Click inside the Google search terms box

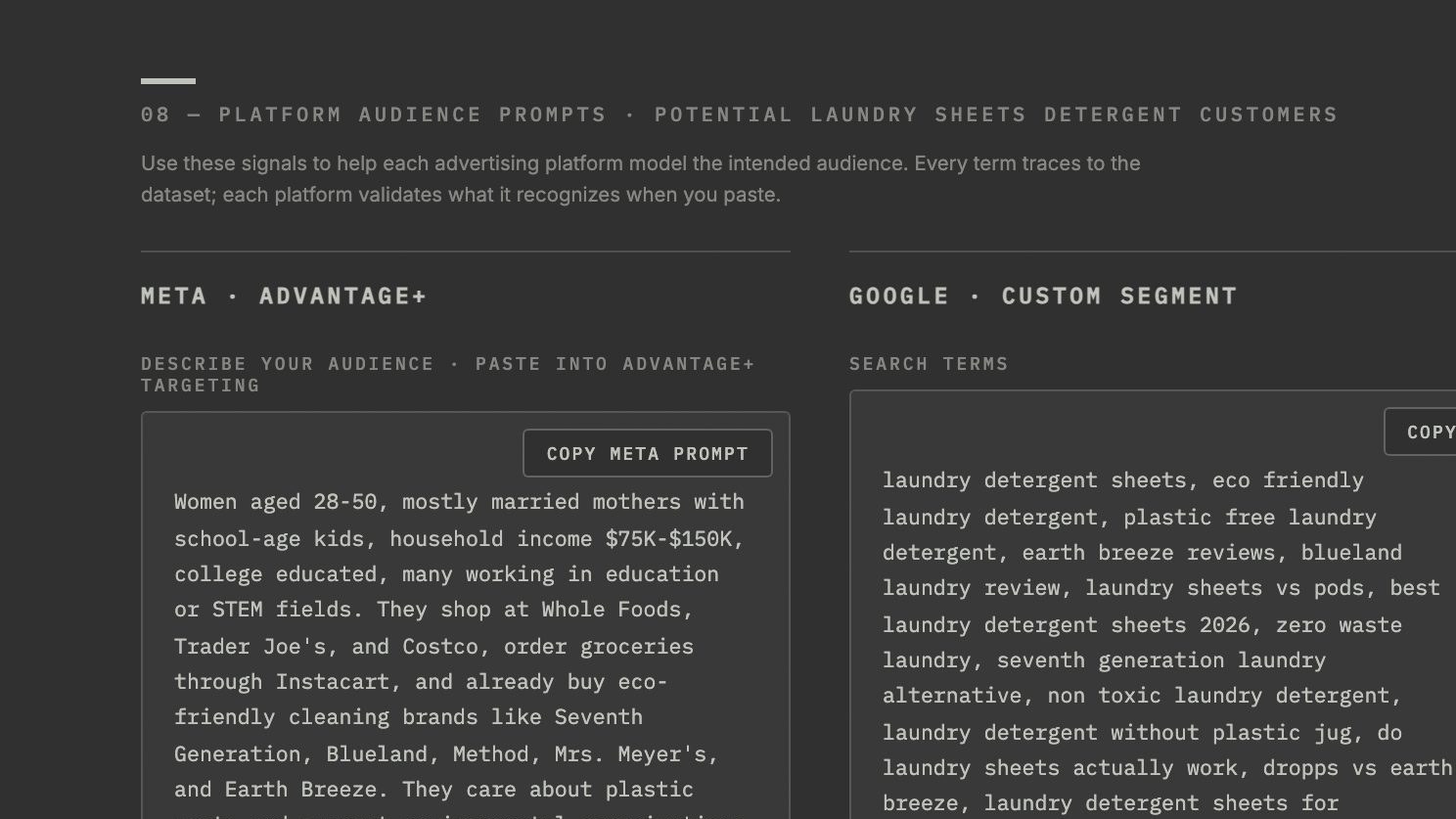[1153, 605]
